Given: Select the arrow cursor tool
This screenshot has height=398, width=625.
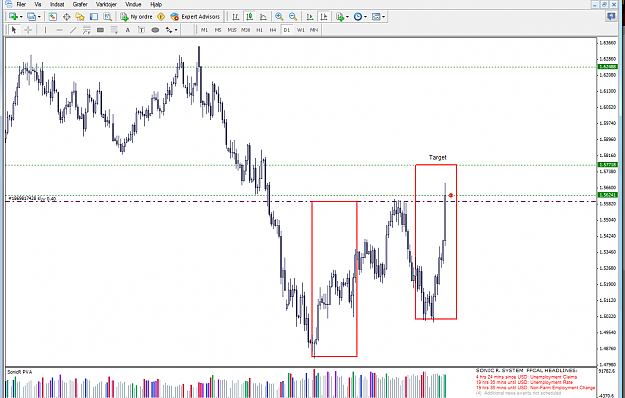Looking at the screenshot, I should click(14, 30).
